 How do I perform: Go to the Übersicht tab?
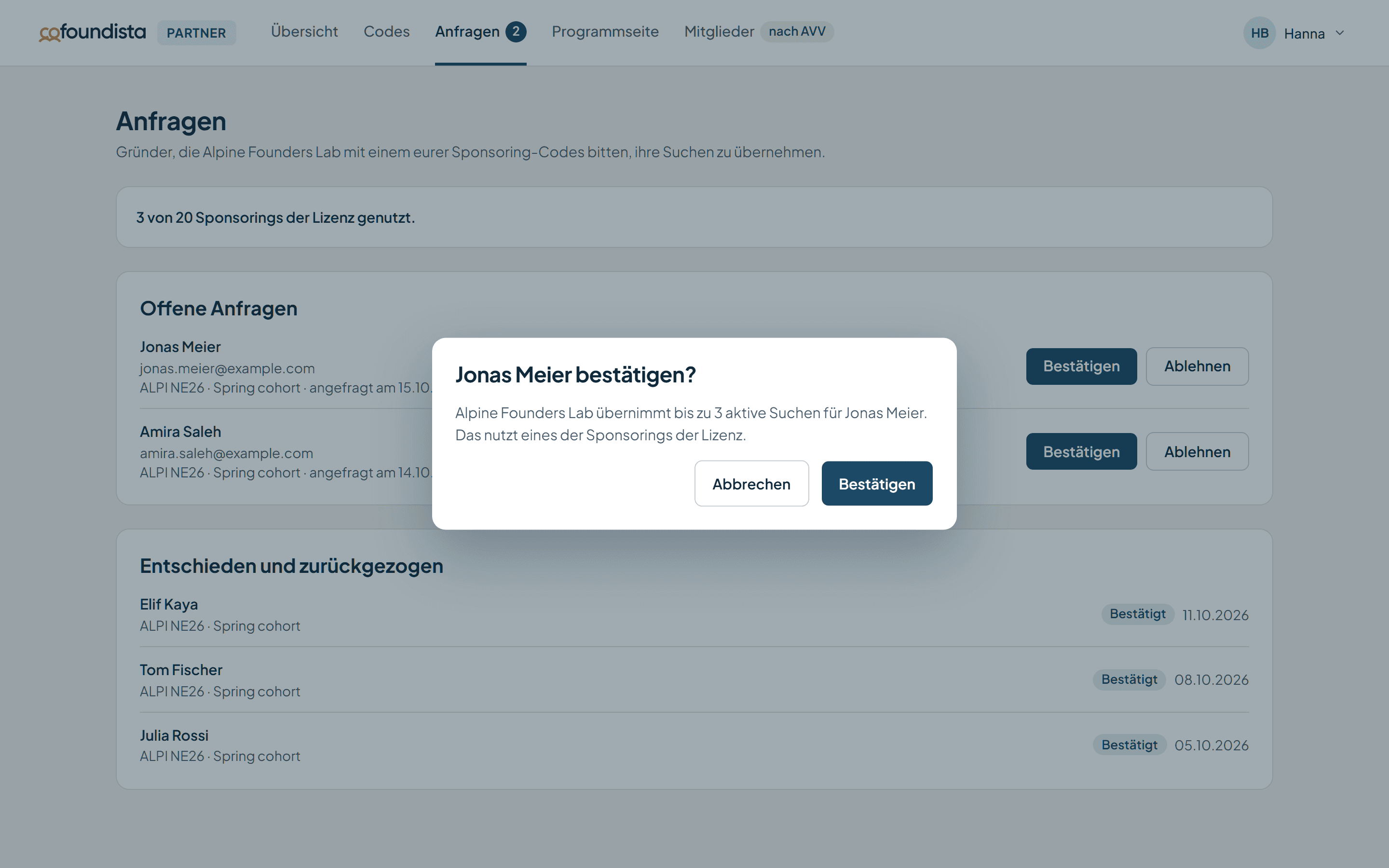[x=304, y=31]
